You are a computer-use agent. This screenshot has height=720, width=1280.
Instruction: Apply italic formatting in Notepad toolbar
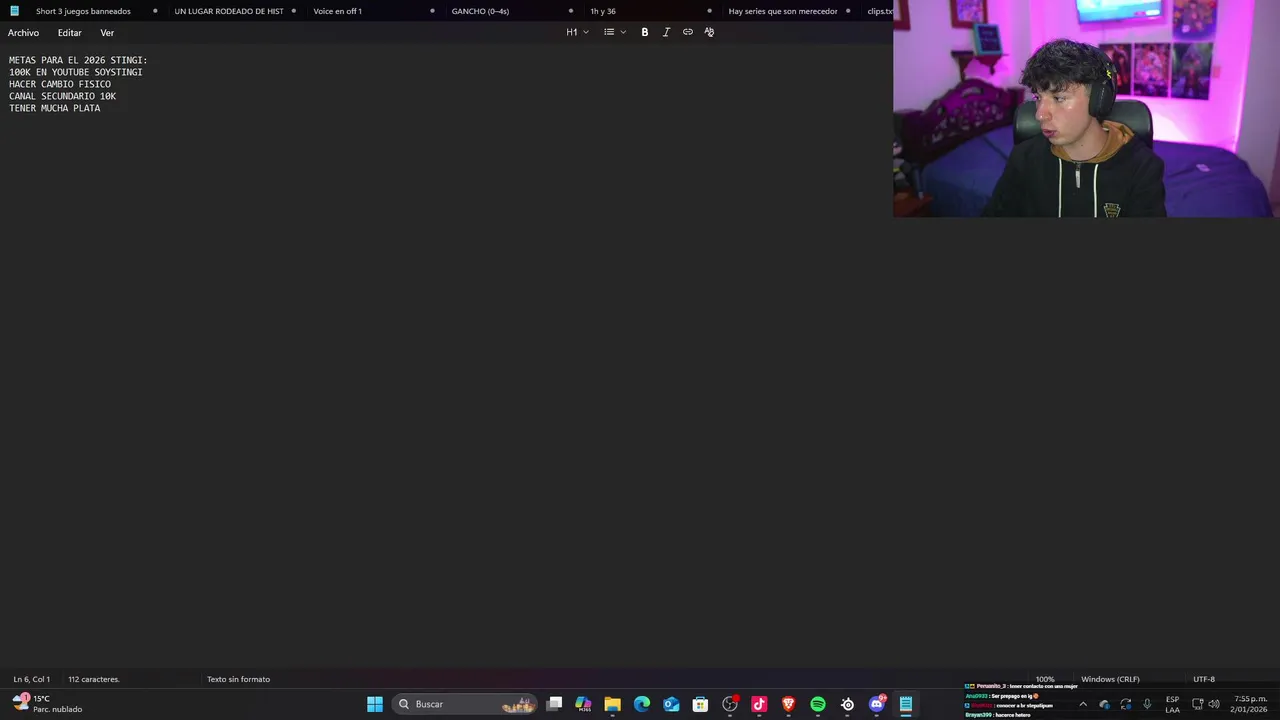coord(666,32)
